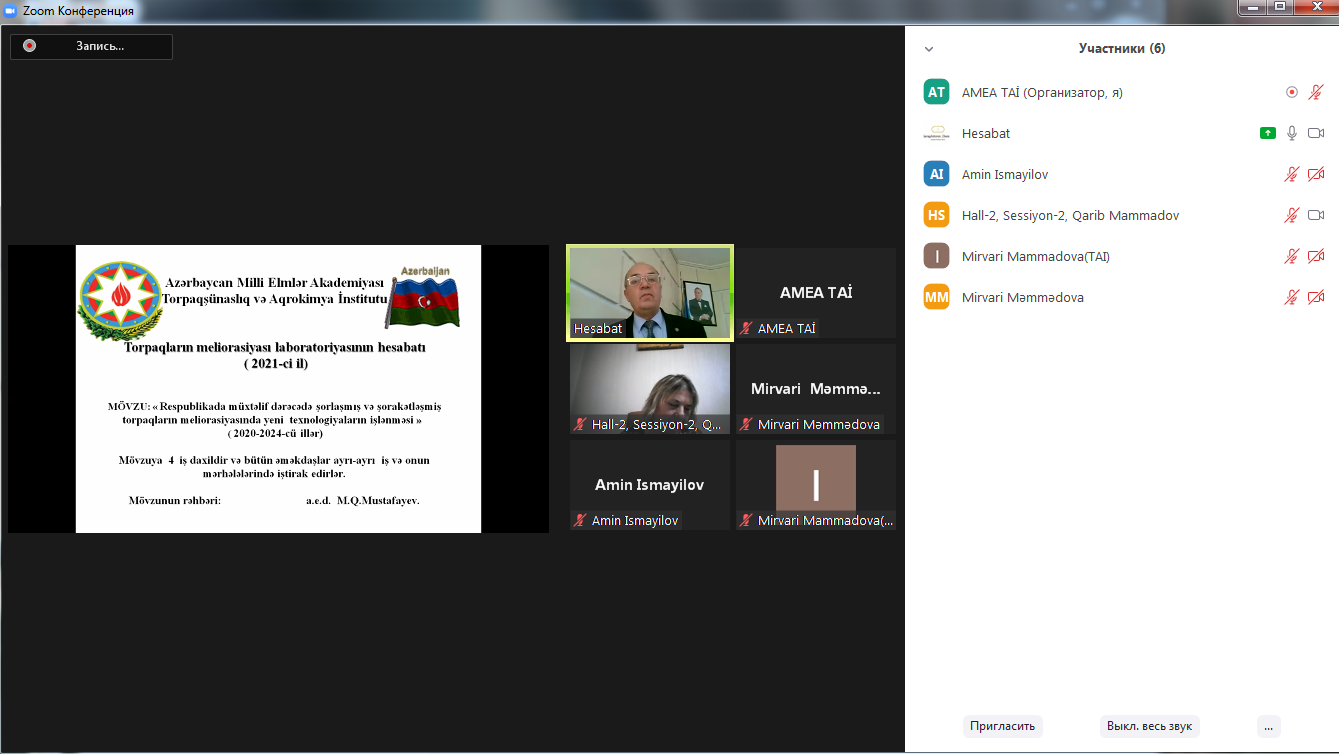Collapse the participants panel using the chevron
The height and width of the screenshot is (754, 1339).
point(929,49)
